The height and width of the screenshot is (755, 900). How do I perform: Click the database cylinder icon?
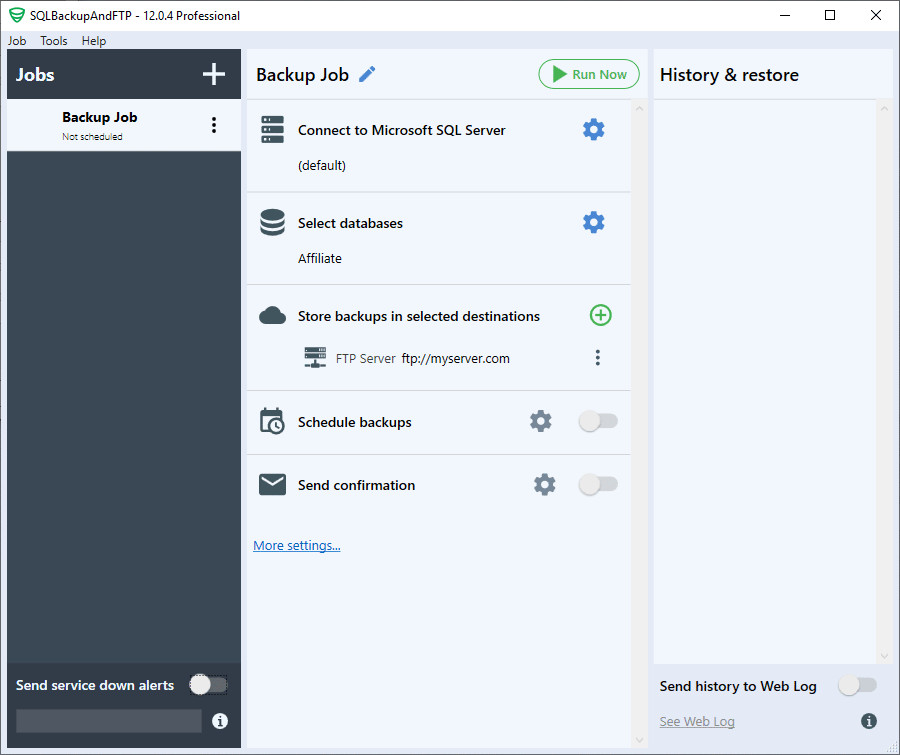pos(272,222)
